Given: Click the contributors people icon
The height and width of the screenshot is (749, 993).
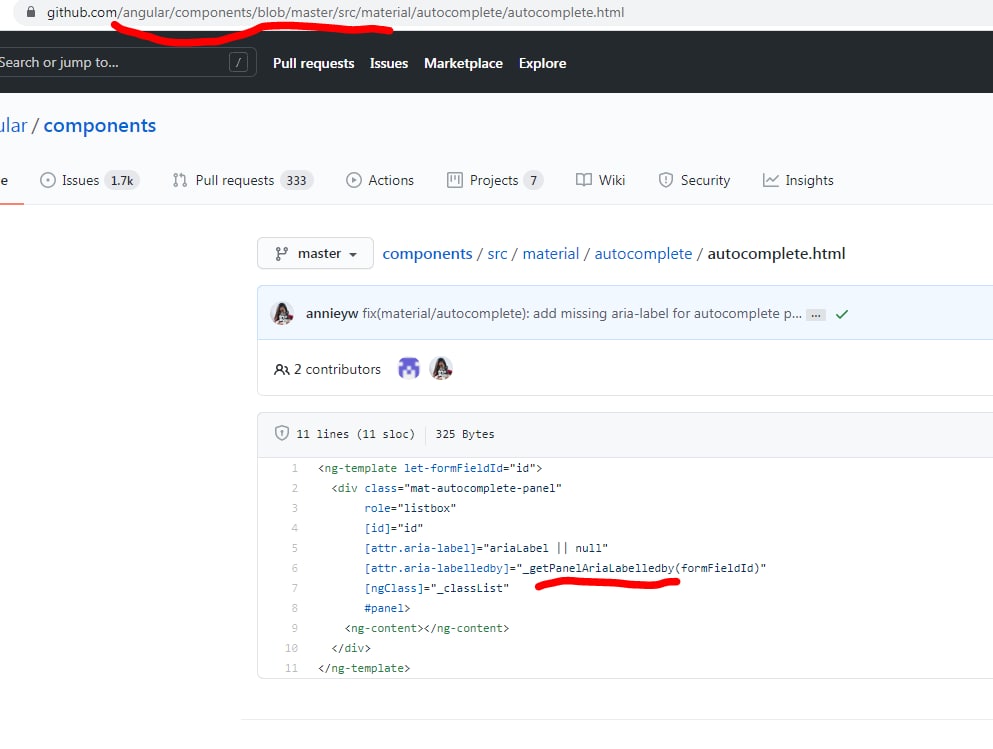Looking at the screenshot, I should click(x=282, y=370).
